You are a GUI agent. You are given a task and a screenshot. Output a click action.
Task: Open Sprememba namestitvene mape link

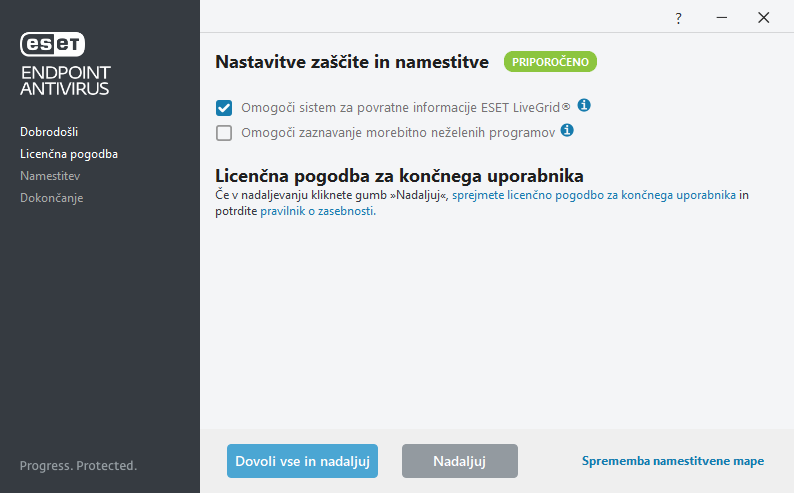[672, 461]
